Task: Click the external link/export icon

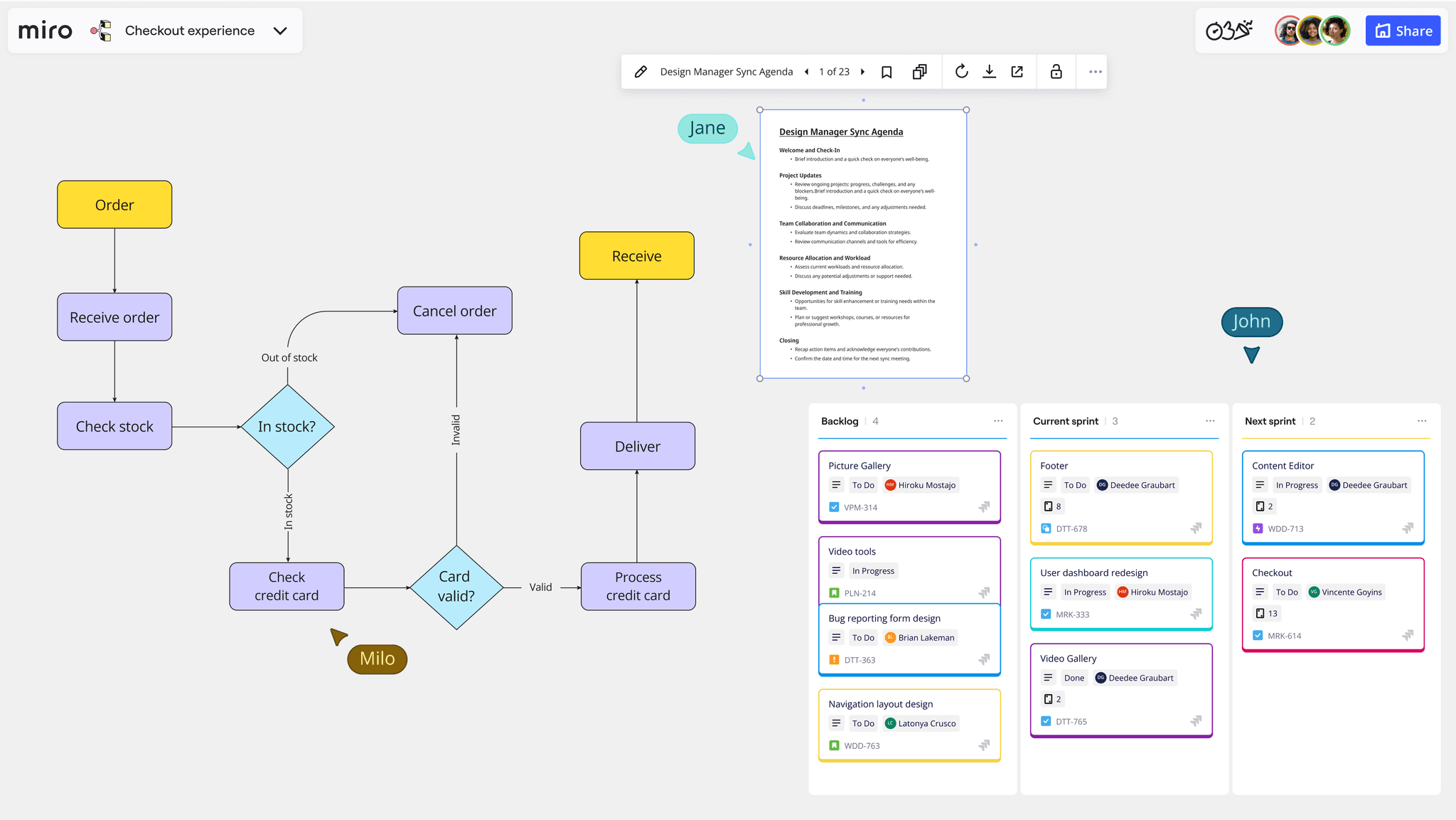Action: pyautogui.click(x=1019, y=71)
